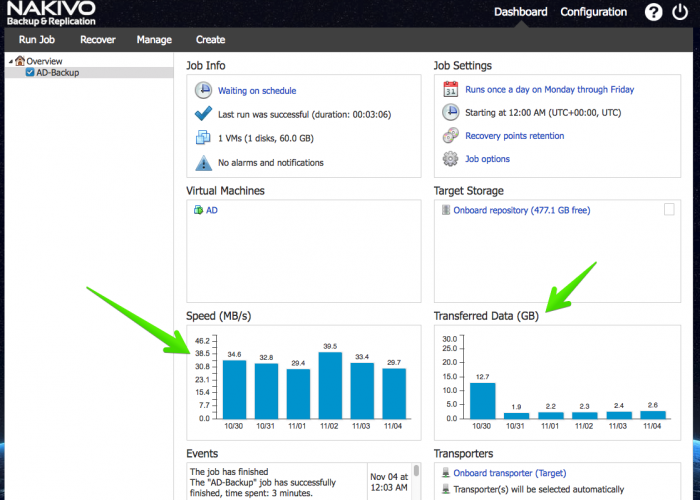Click the 11/01 speed bar labeled 29.4
This screenshot has width=700, height=500.
298,394
